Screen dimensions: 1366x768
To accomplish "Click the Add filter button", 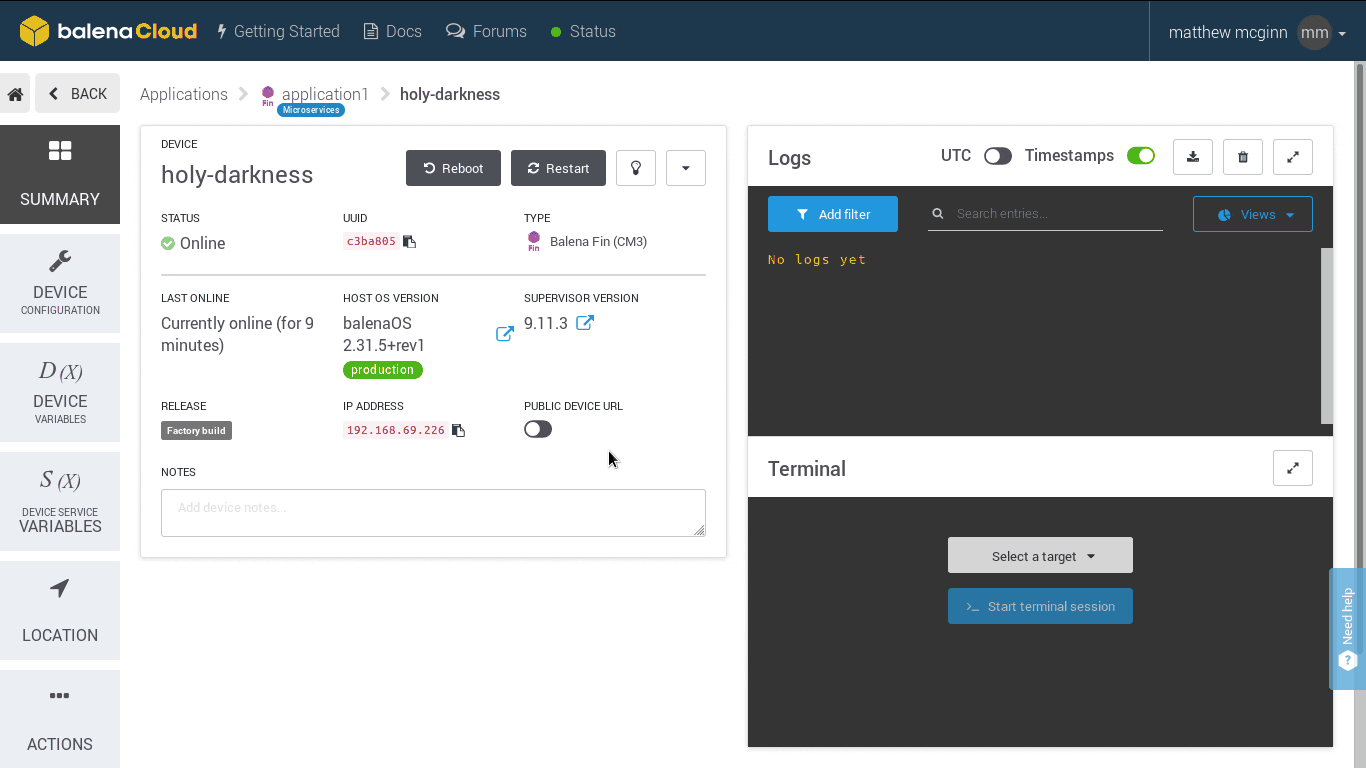I will coord(833,214).
